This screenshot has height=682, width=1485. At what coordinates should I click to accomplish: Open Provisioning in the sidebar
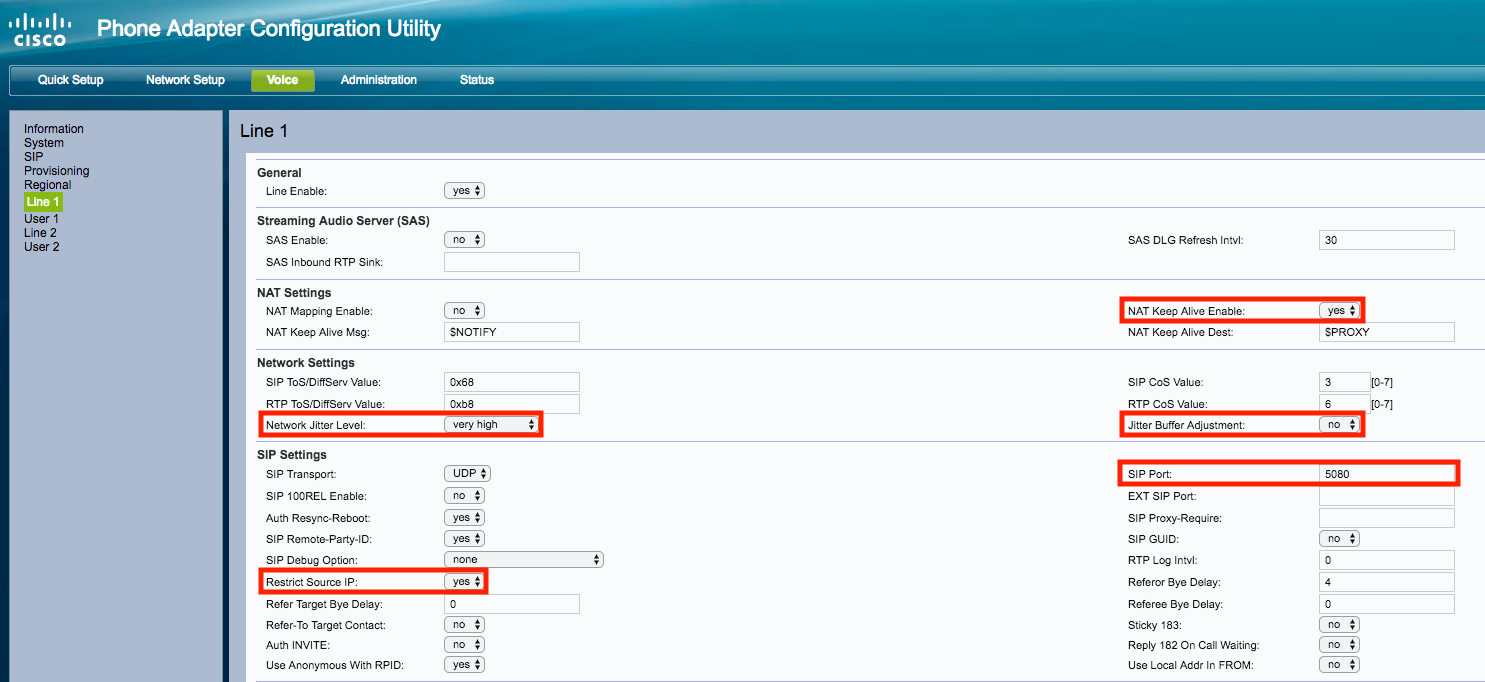tap(57, 171)
